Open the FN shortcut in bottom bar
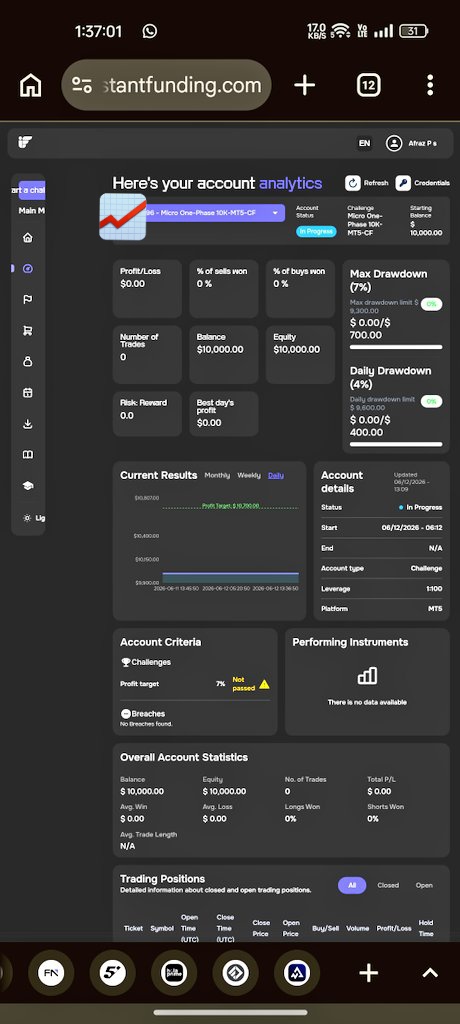The height and width of the screenshot is (1024, 460). (x=51, y=972)
